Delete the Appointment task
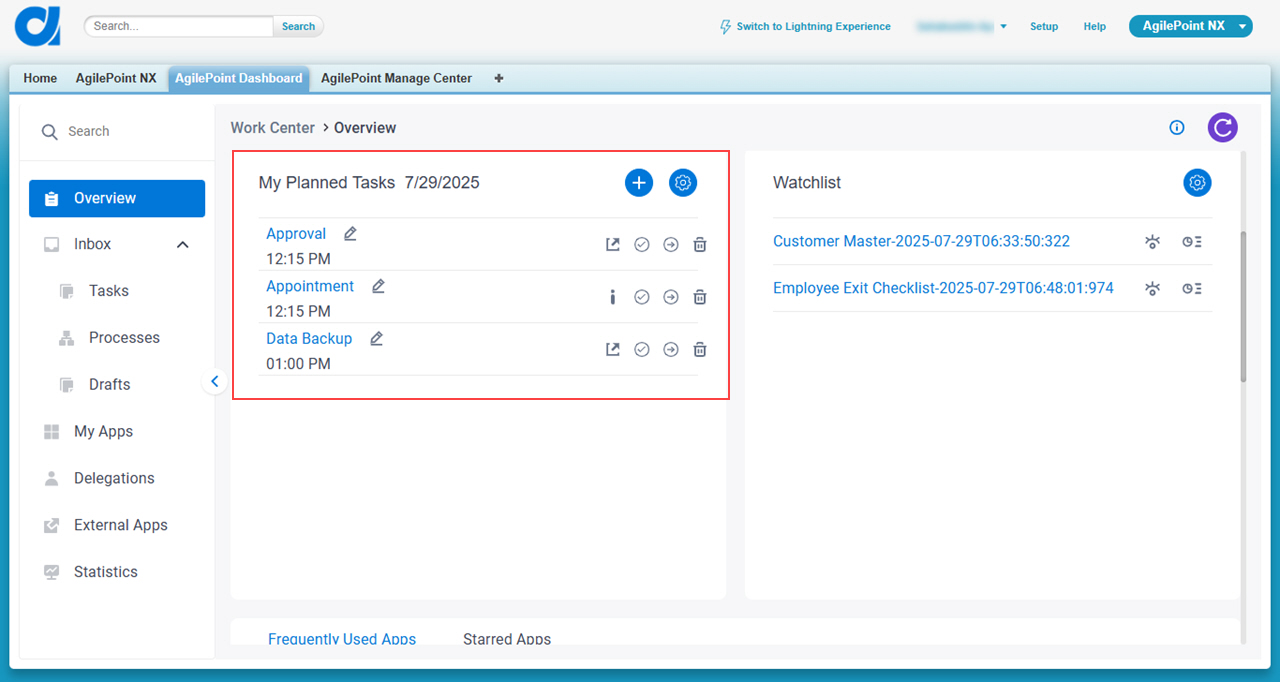 tap(700, 297)
